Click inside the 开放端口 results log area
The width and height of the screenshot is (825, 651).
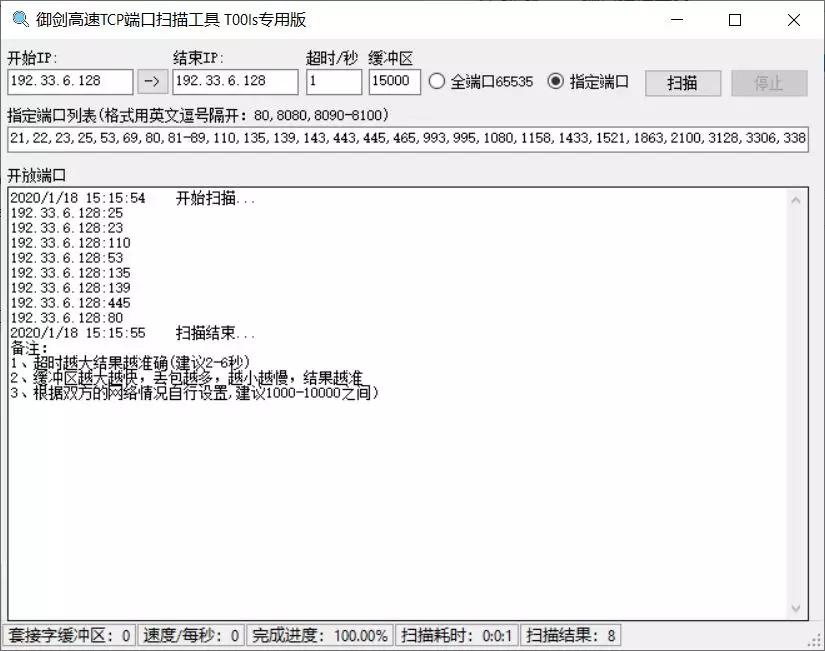tap(400, 480)
